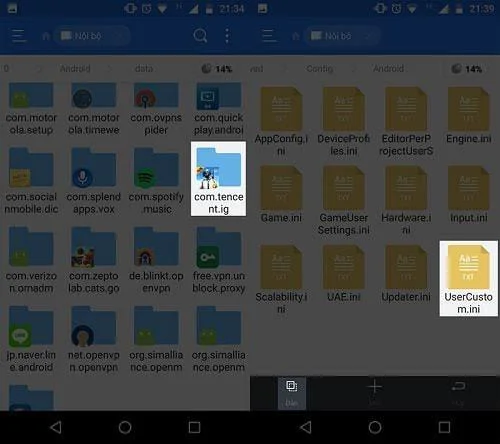Tap the 14% storage indicator, right screen
This screenshot has height=444, width=500.
tap(467, 69)
